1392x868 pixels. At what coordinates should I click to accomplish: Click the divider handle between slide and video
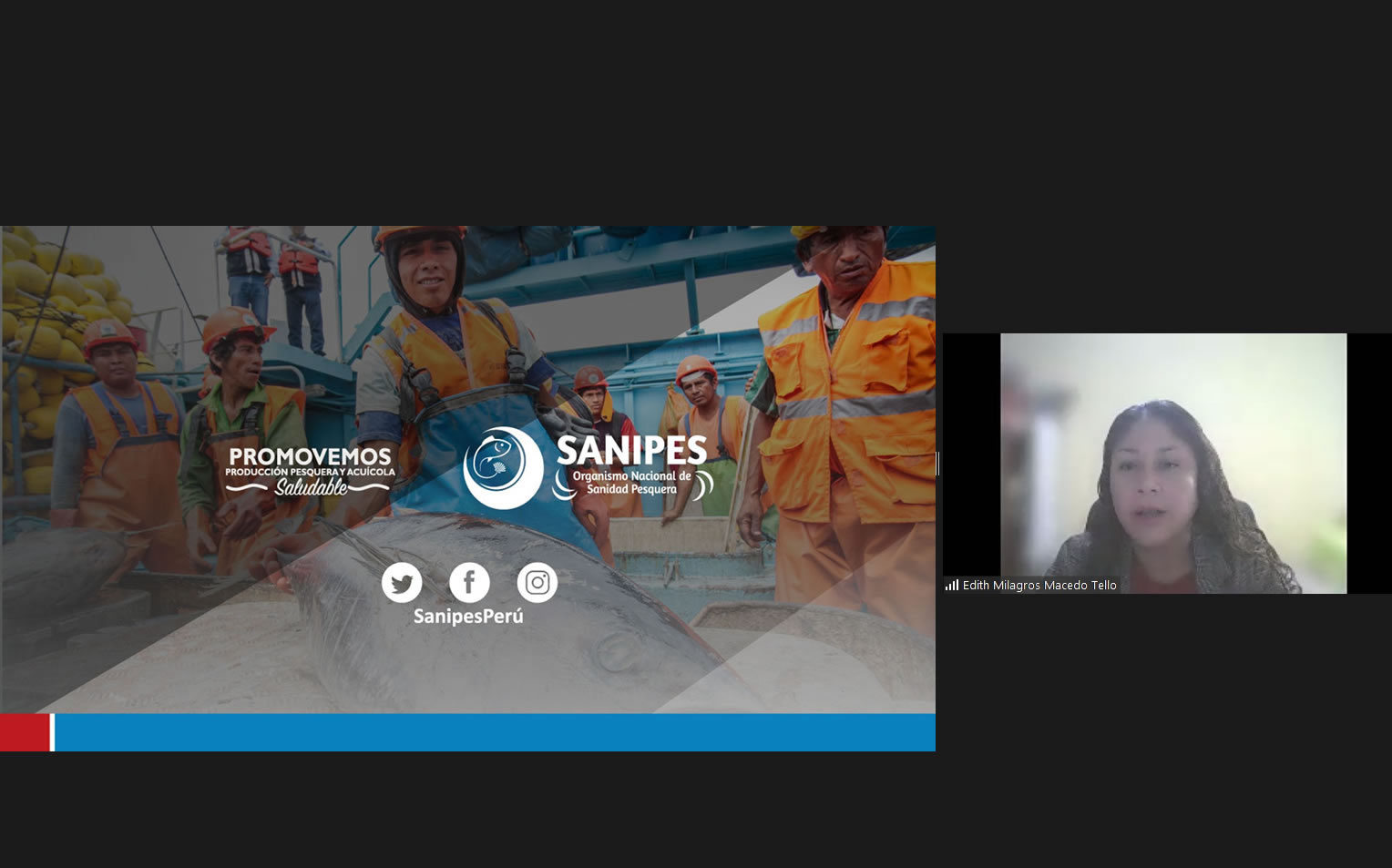tap(938, 464)
